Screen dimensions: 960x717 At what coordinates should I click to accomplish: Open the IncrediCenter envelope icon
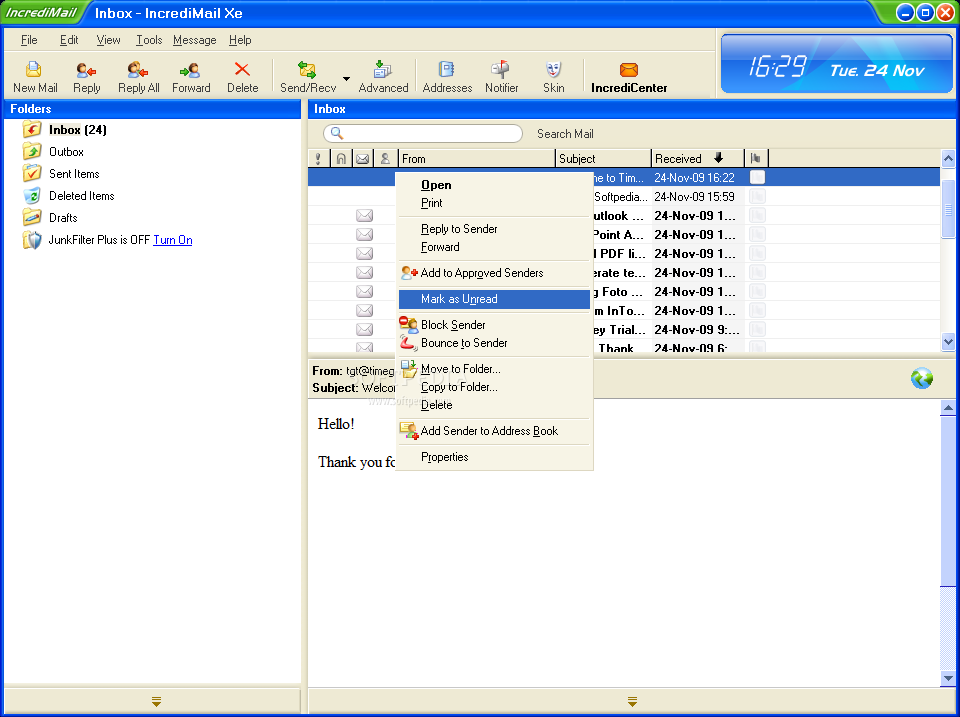[629, 70]
